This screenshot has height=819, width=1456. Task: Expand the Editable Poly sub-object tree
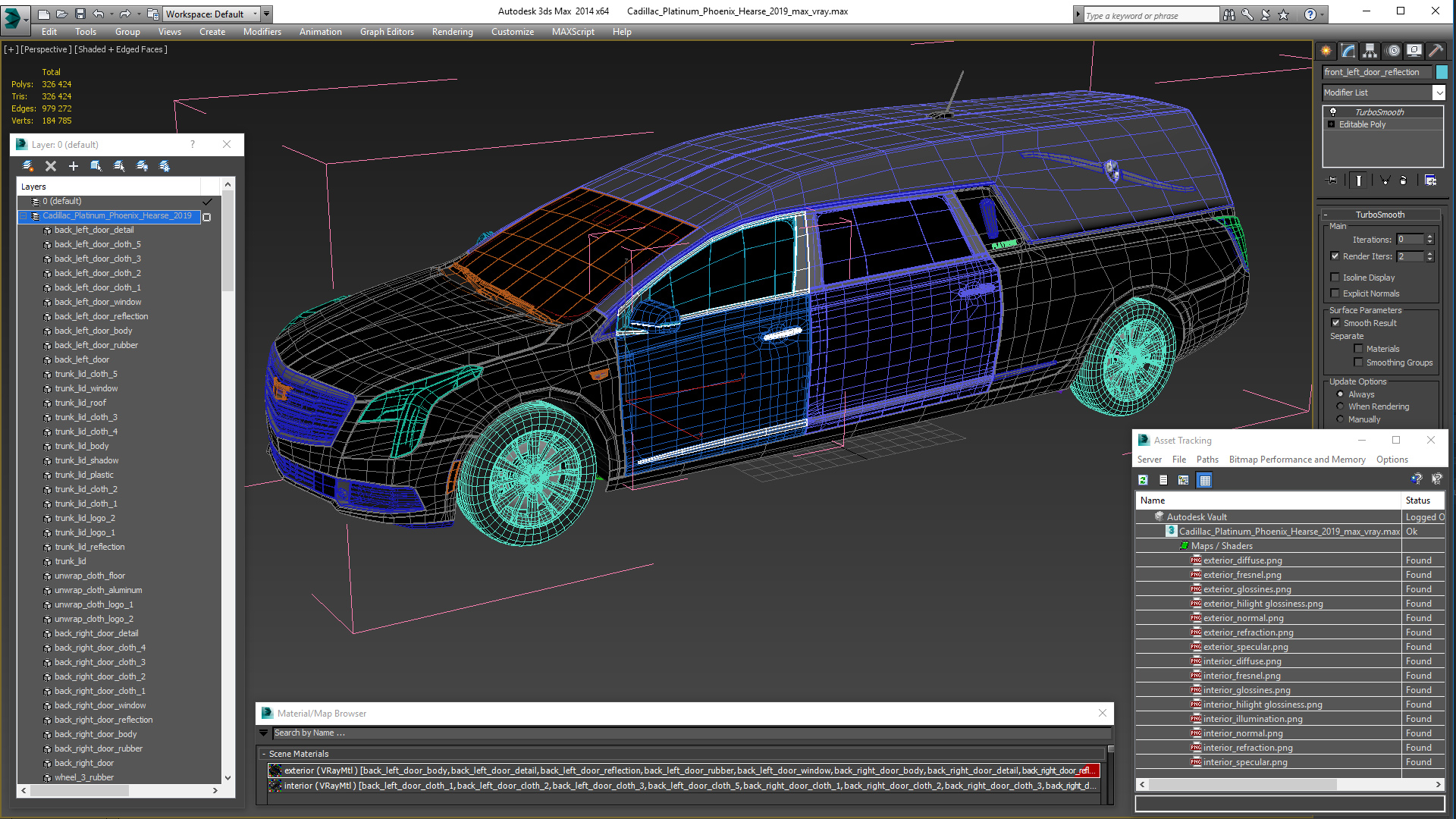(x=1331, y=124)
